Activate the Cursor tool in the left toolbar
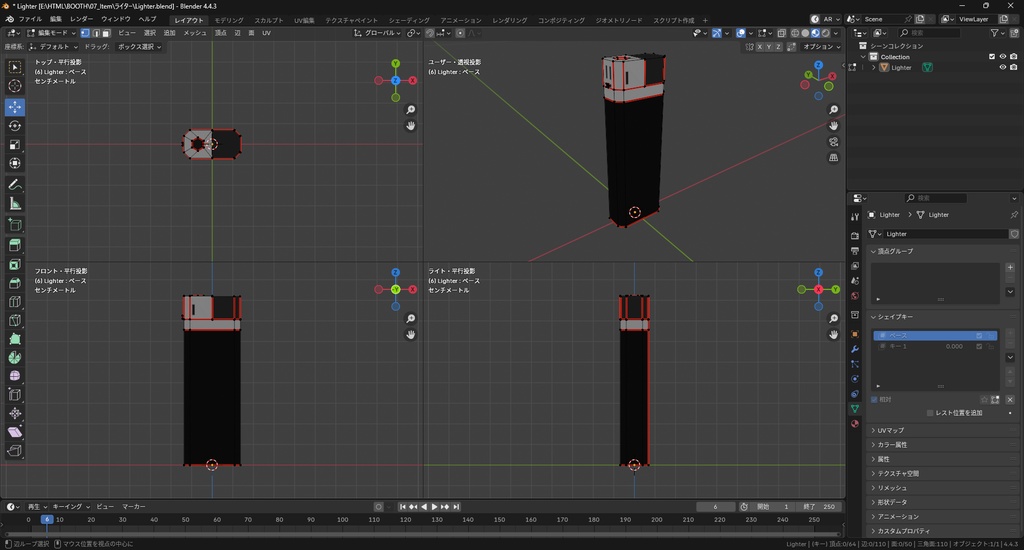Image resolution: width=1024 pixels, height=550 pixels. [15, 86]
